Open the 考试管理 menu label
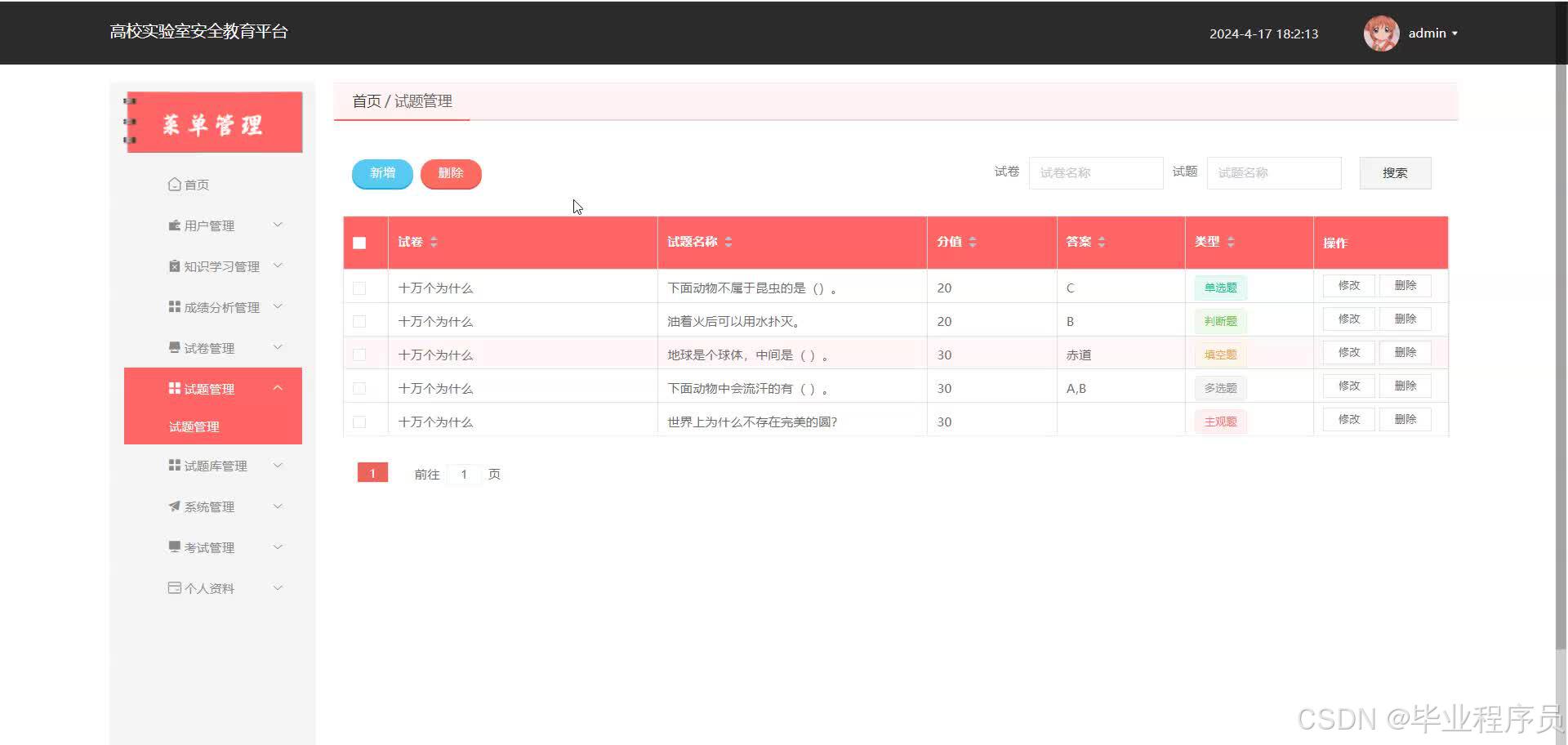Screen dimensions: 1568x745 [x=209, y=547]
